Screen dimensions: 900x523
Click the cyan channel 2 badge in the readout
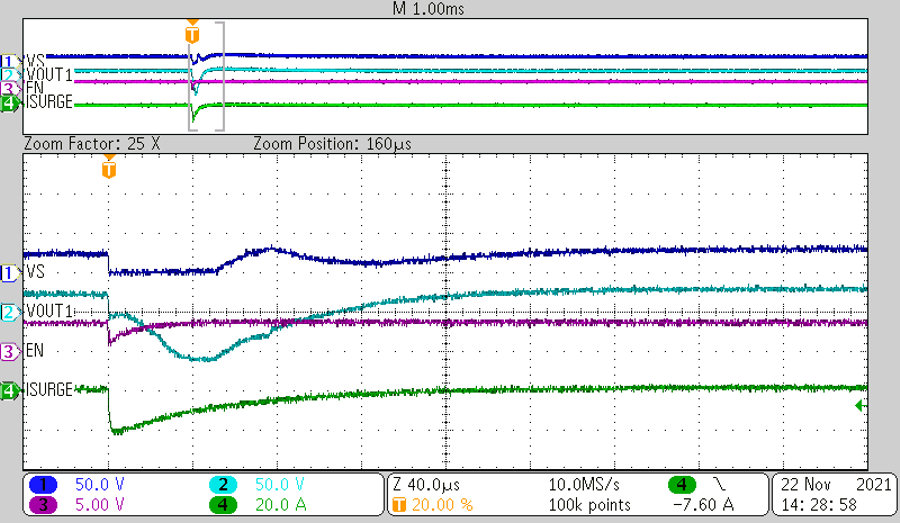[223, 485]
